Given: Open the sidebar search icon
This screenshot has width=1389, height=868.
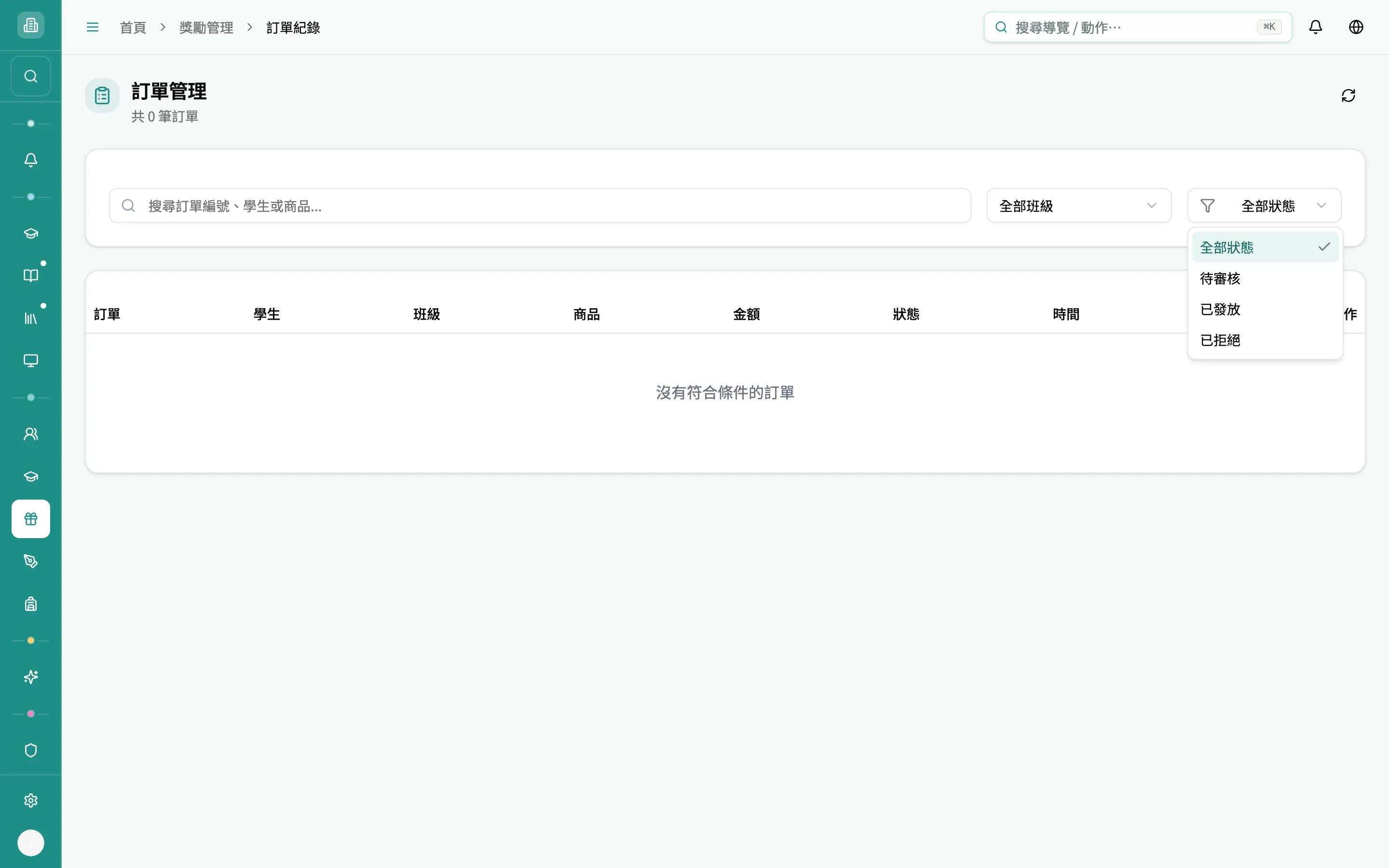Looking at the screenshot, I should click(x=30, y=76).
